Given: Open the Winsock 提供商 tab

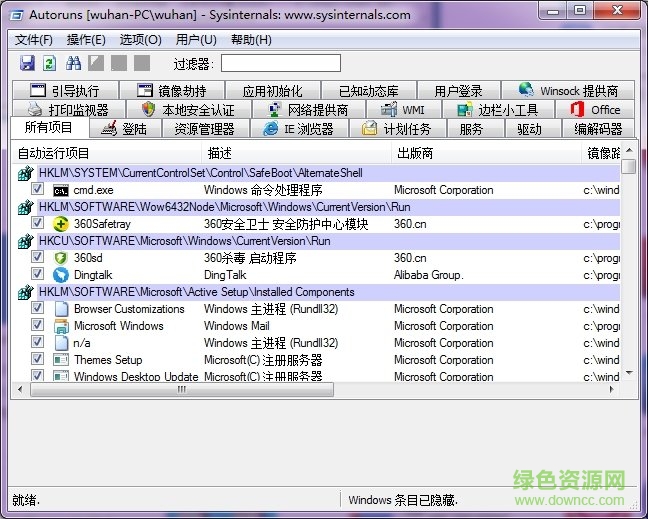Looking at the screenshot, I should click(x=568, y=90).
